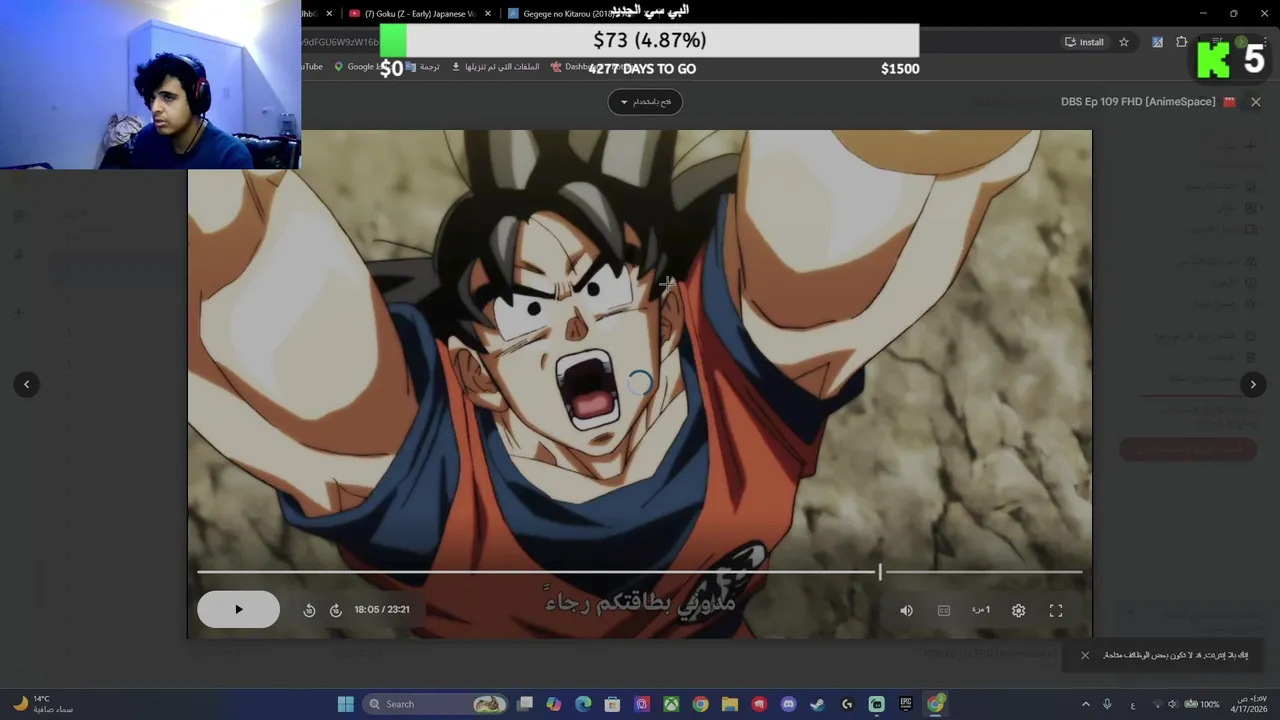The width and height of the screenshot is (1280, 720).
Task: Open Task View from taskbar
Action: 525,704
